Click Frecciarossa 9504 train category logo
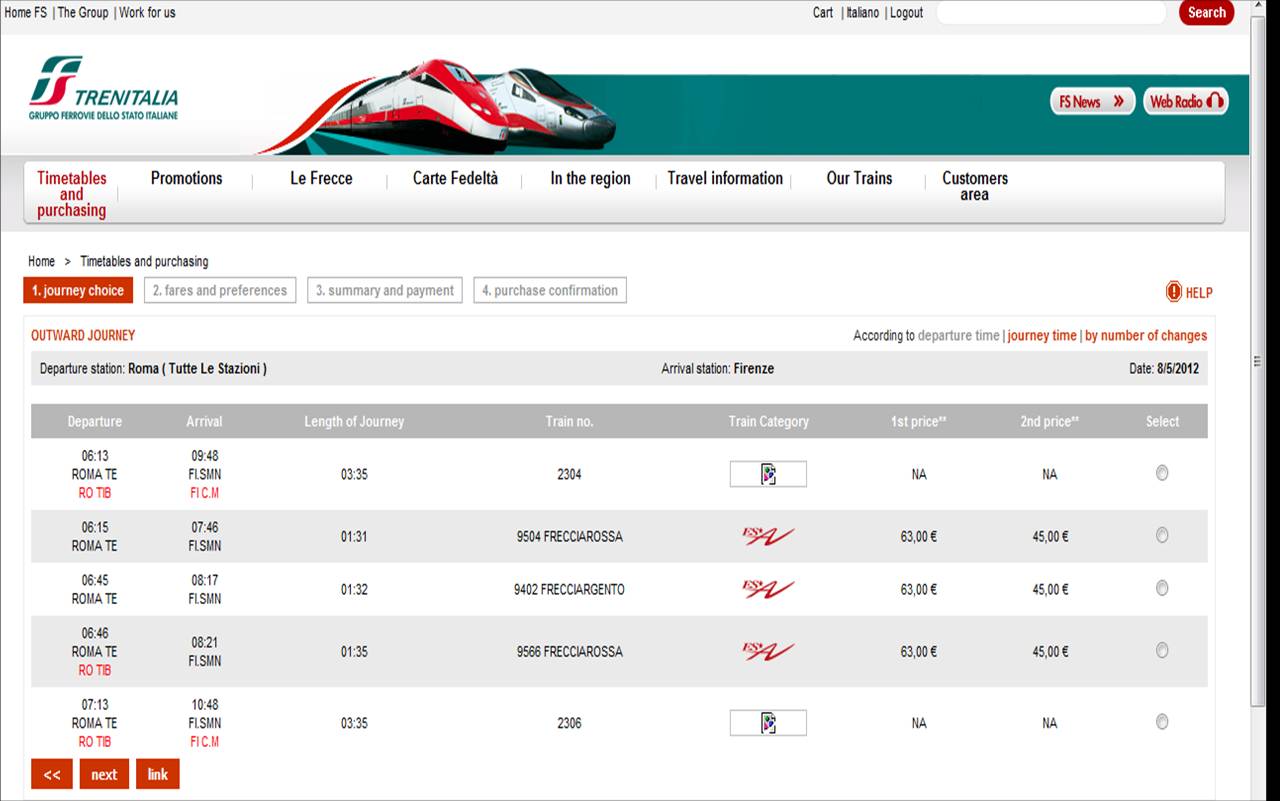Viewport: 1280px width, 801px height. (x=768, y=537)
